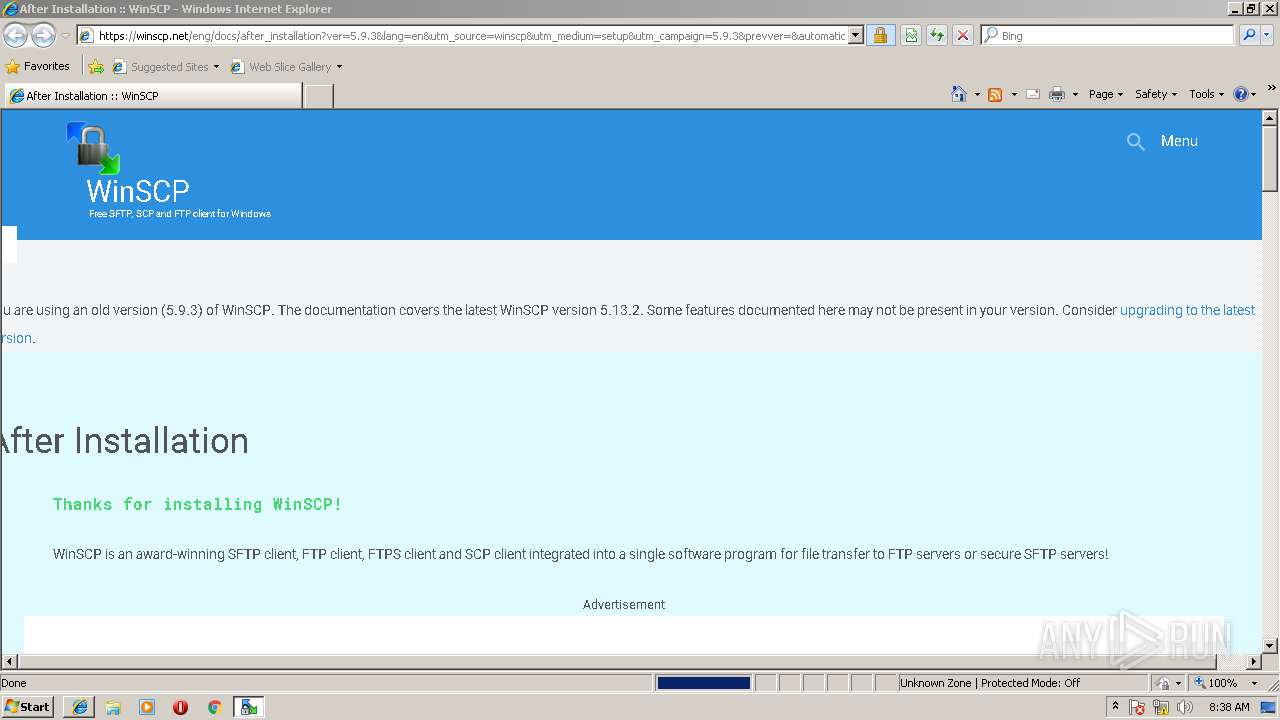Click the status bar progress indicator

point(703,683)
